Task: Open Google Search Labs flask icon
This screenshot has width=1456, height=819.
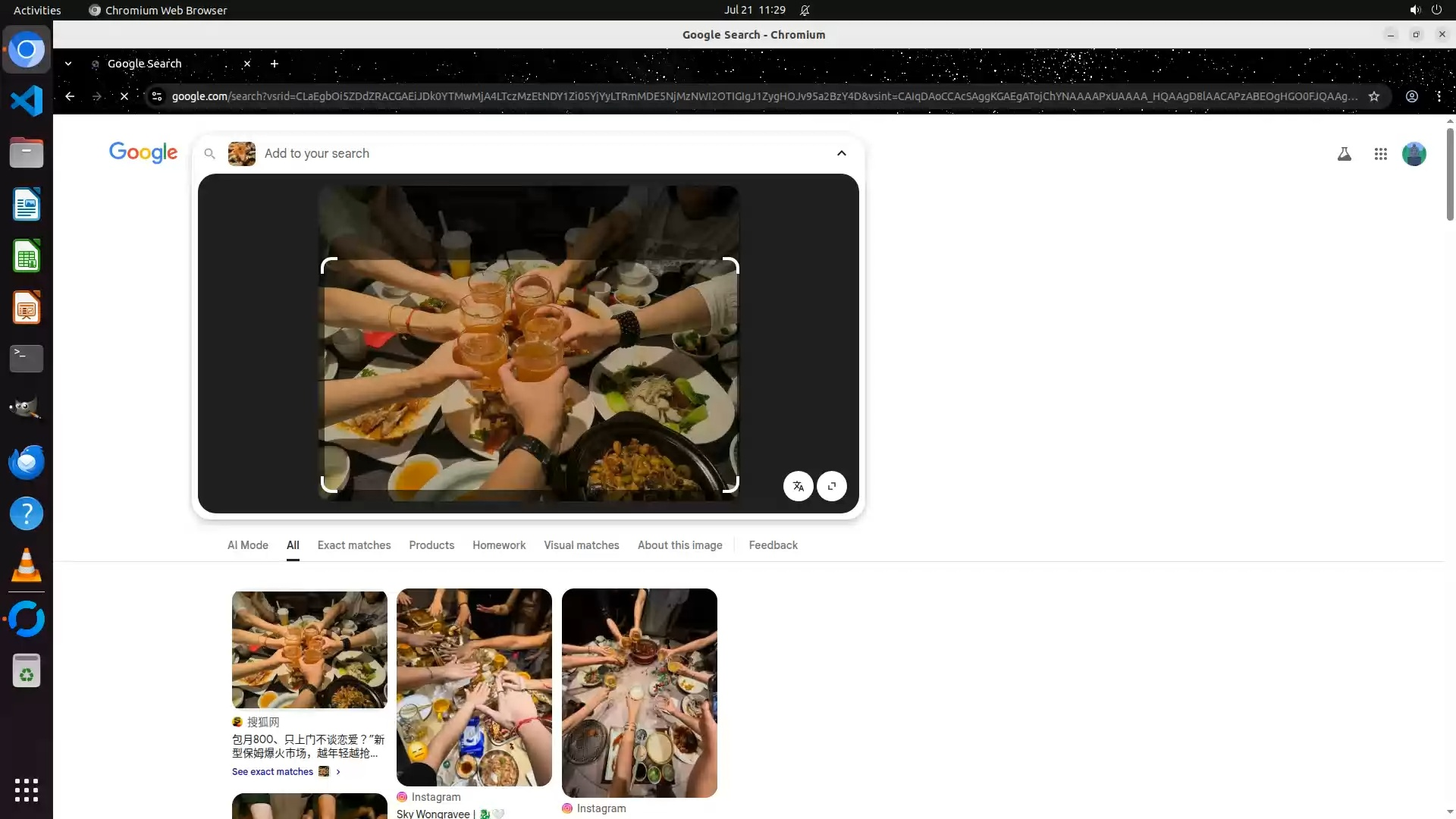Action: [x=1345, y=154]
